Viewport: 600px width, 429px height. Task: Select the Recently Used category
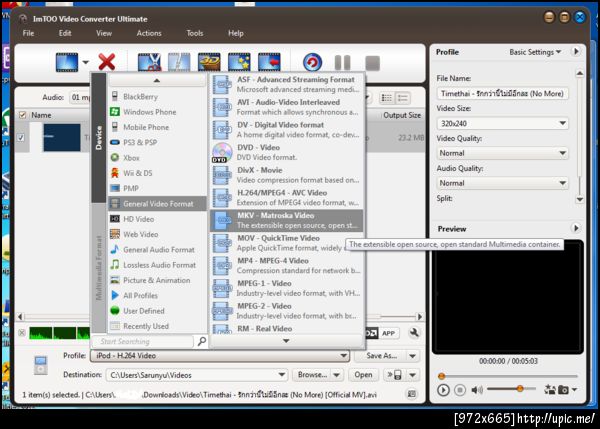[157, 326]
